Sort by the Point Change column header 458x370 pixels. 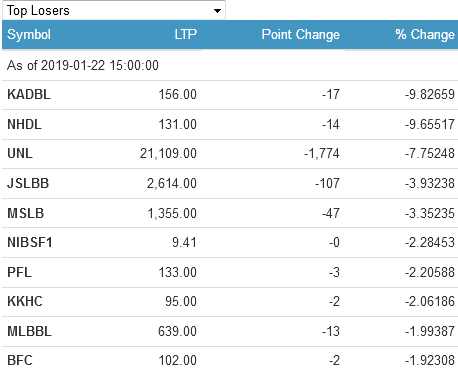(300, 35)
